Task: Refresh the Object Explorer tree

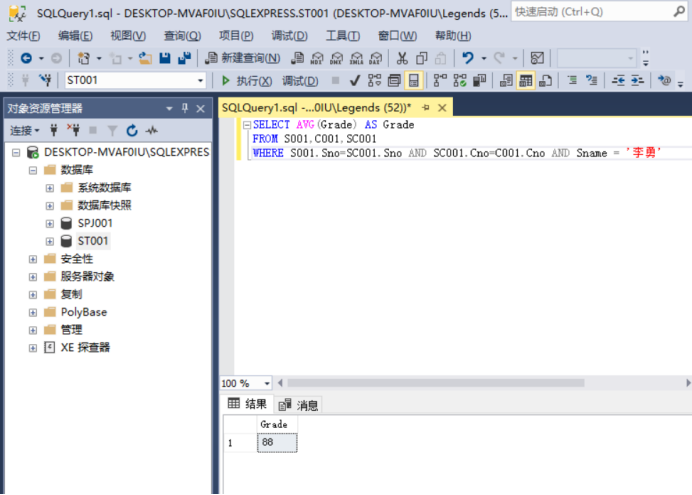Action: [132, 131]
